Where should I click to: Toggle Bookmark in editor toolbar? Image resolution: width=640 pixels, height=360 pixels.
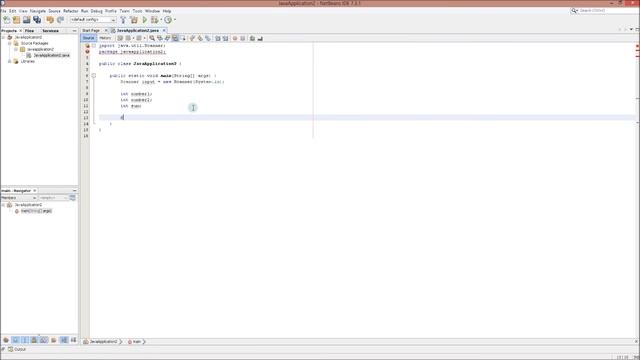pyautogui.click(x=208, y=38)
